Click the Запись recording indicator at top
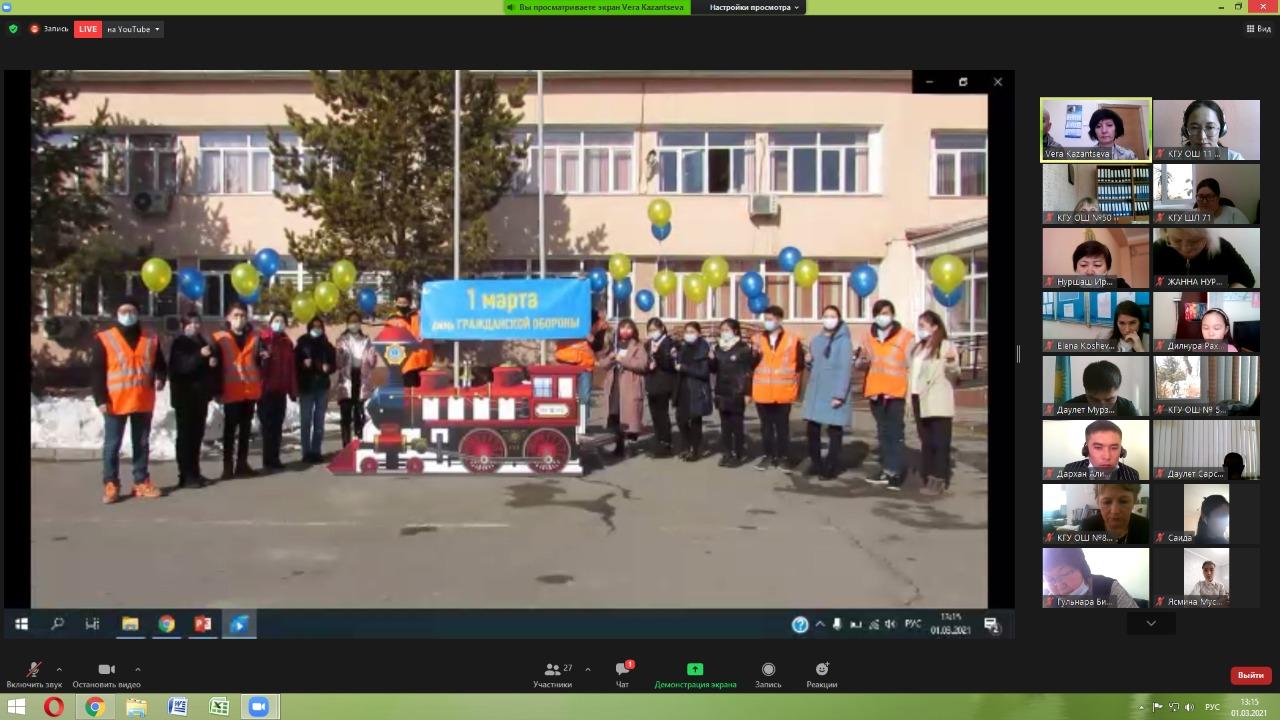 [x=50, y=29]
